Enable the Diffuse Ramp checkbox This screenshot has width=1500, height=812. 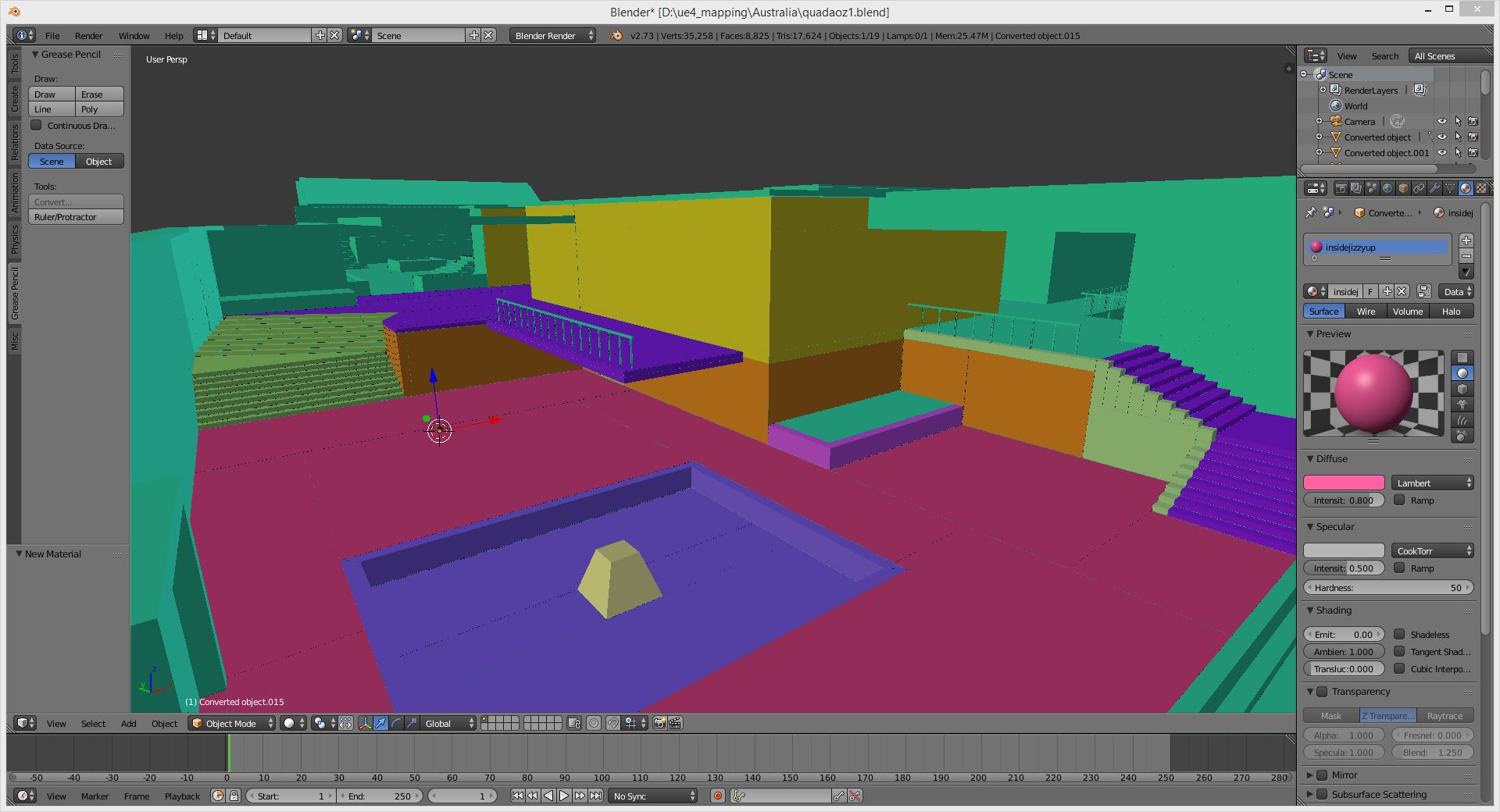[x=1399, y=500]
